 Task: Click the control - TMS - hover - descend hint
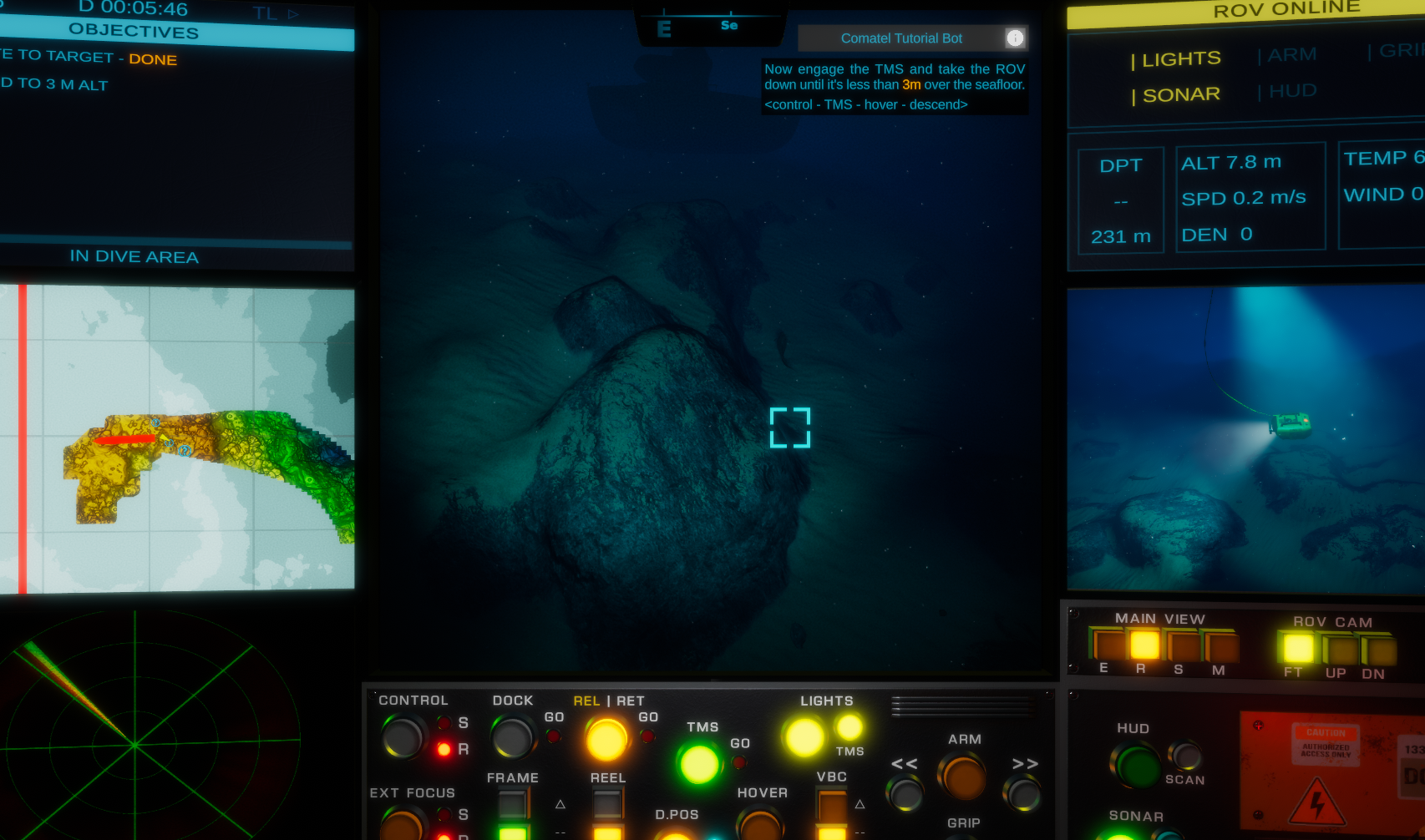point(866,104)
